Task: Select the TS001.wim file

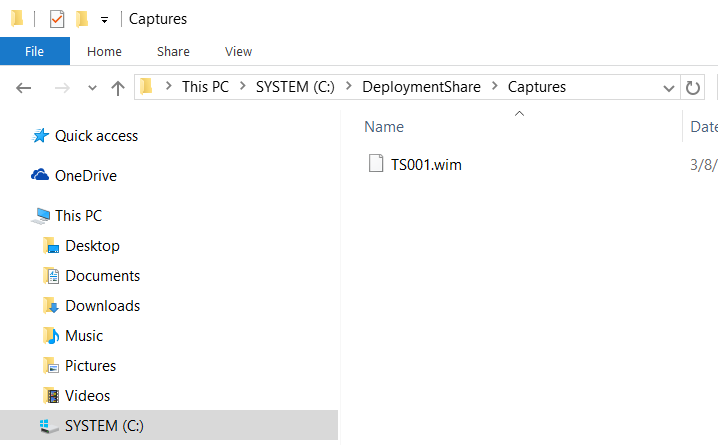Action: click(426, 164)
